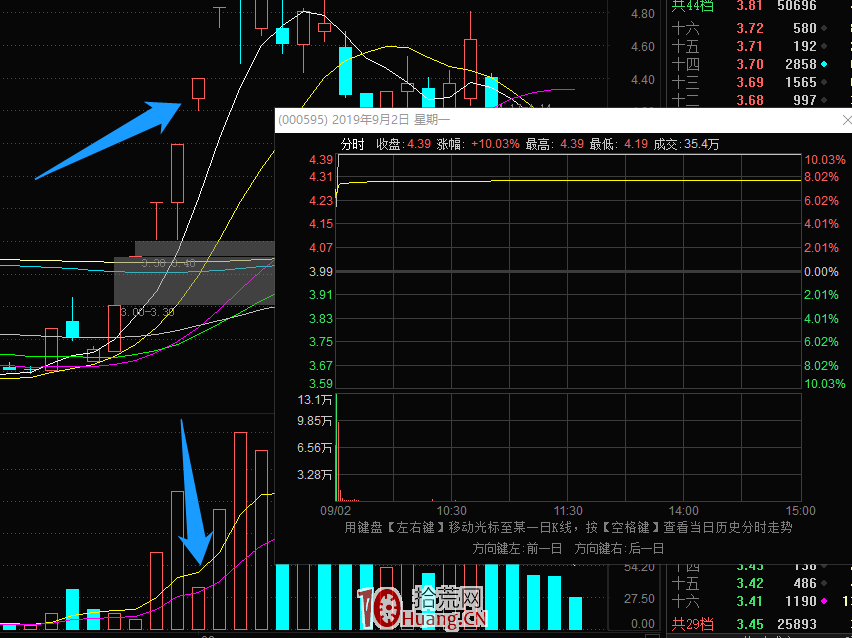The width and height of the screenshot is (852, 638).
Task: Click the upper blue arrow annotation
Action: pyautogui.click(x=110, y=139)
